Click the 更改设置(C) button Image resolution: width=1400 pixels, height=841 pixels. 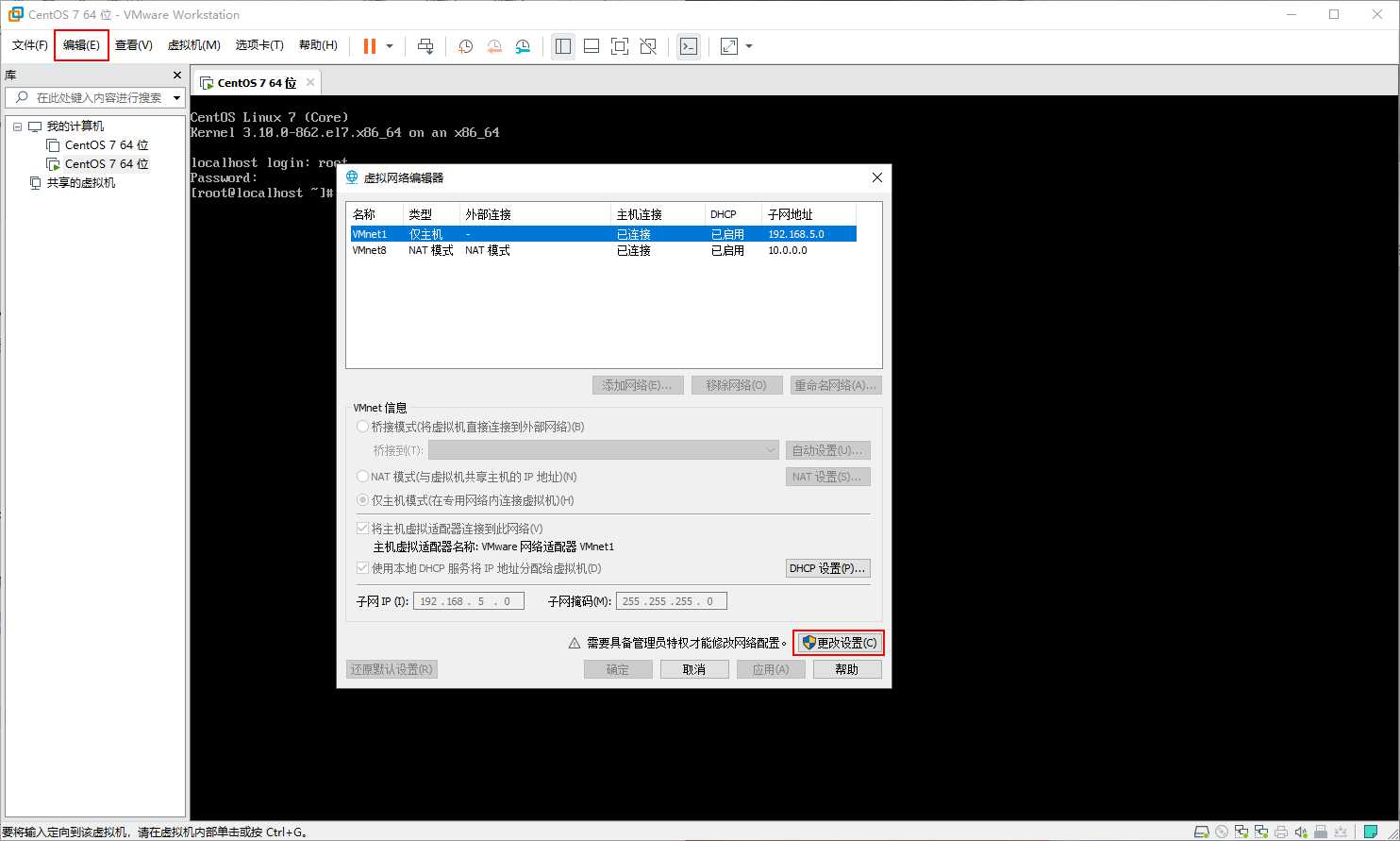click(839, 643)
